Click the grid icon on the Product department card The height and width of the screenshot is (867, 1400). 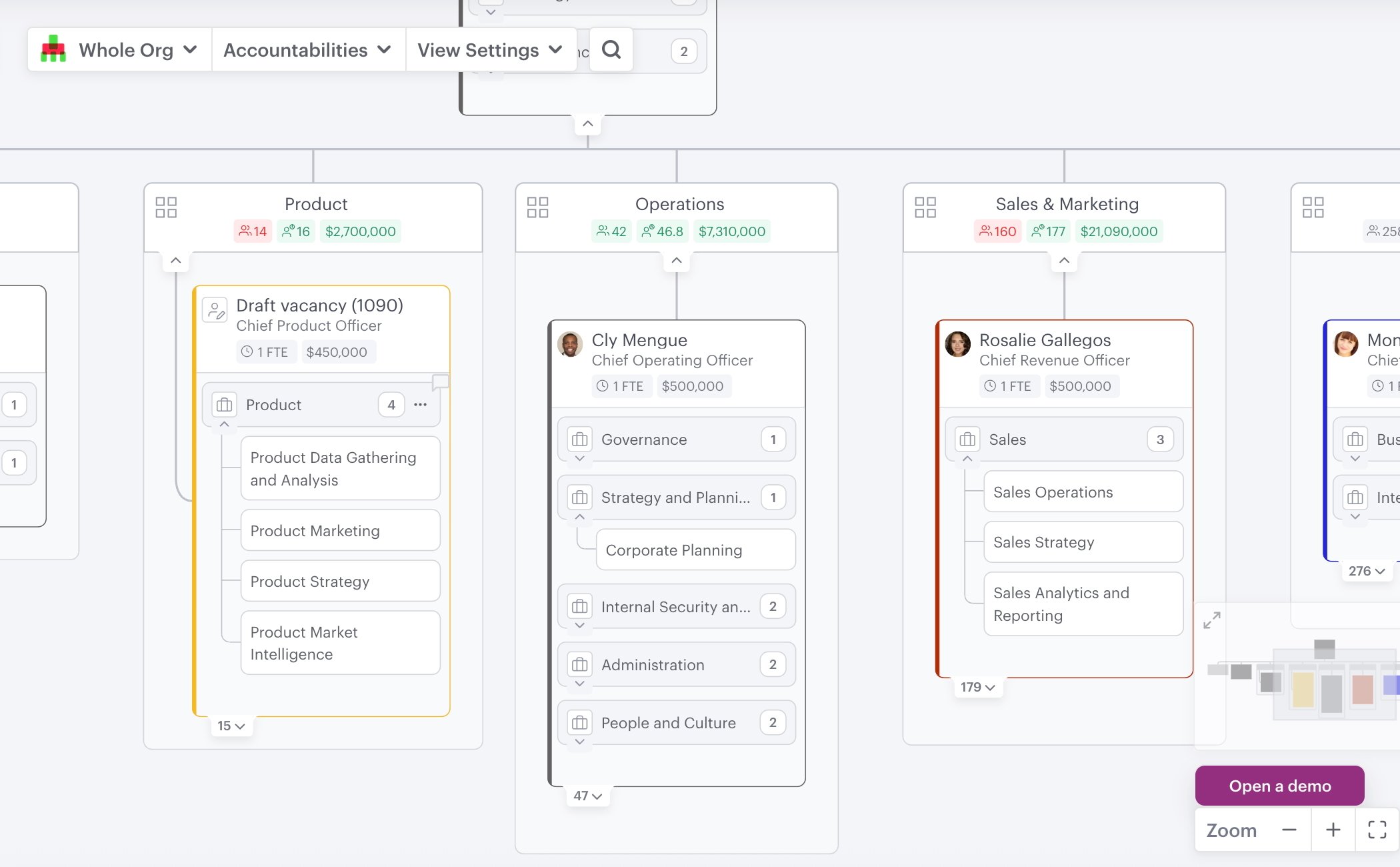pos(165,208)
